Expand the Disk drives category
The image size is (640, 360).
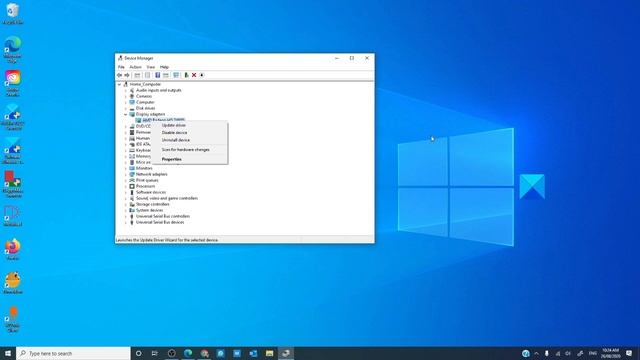(x=126, y=108)
